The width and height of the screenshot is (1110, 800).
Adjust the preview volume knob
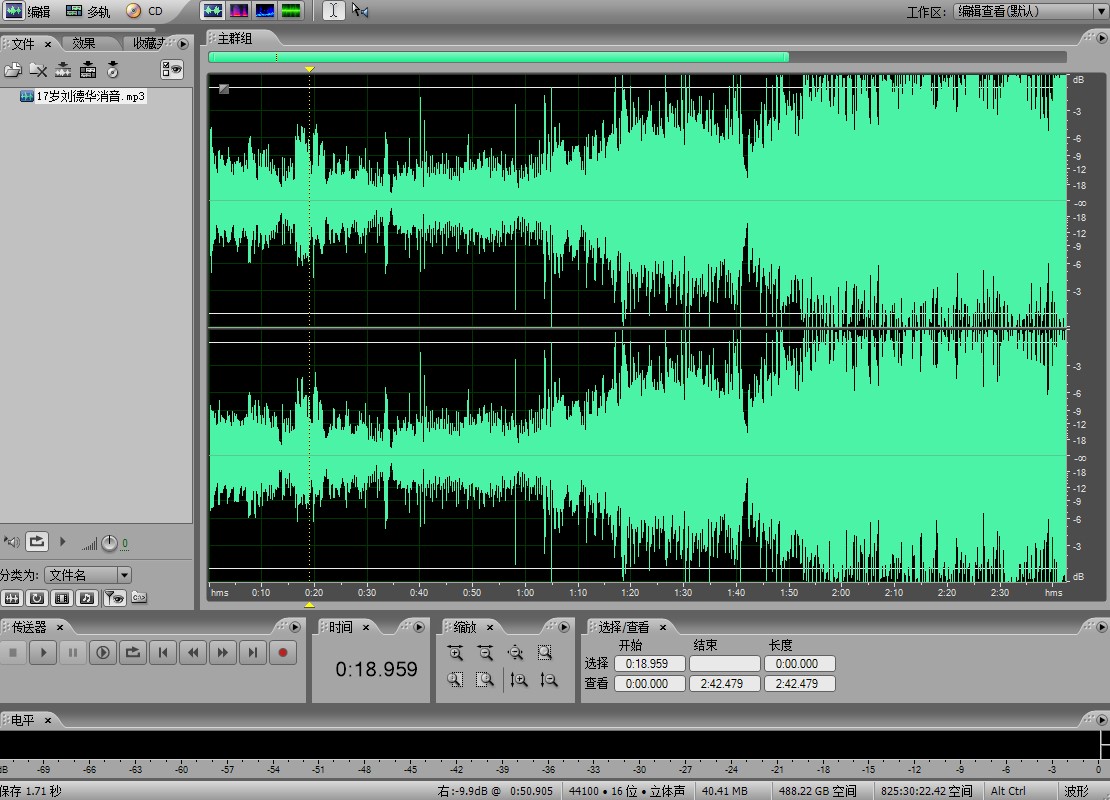(109, 543)
